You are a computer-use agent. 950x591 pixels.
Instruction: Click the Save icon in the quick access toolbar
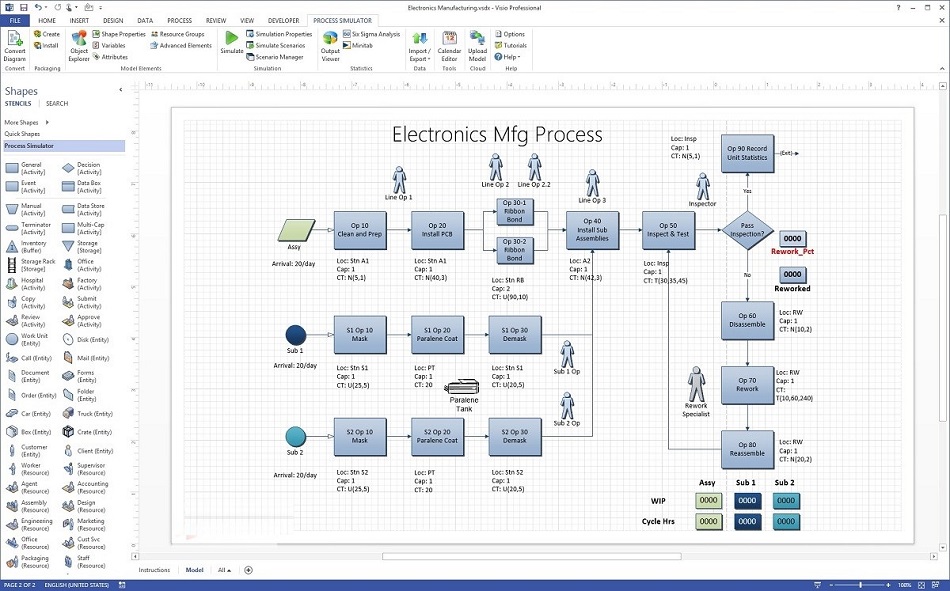pyautogui.click(x=24, y=8)
